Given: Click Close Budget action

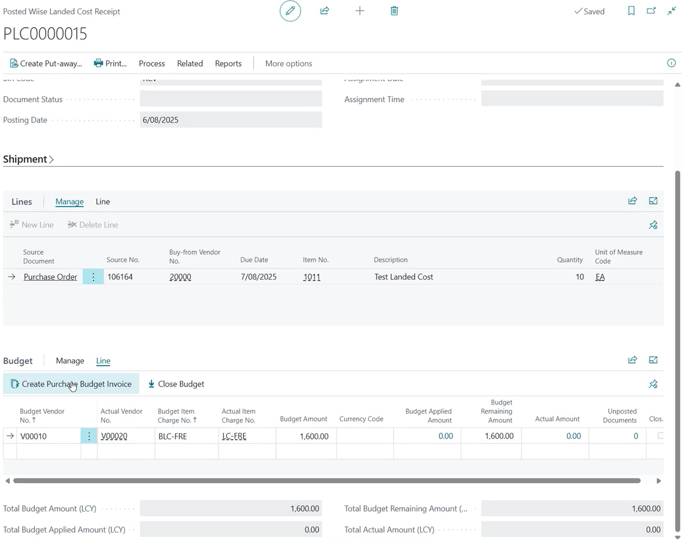Looking at the screenshot, I should click(176, 384).
